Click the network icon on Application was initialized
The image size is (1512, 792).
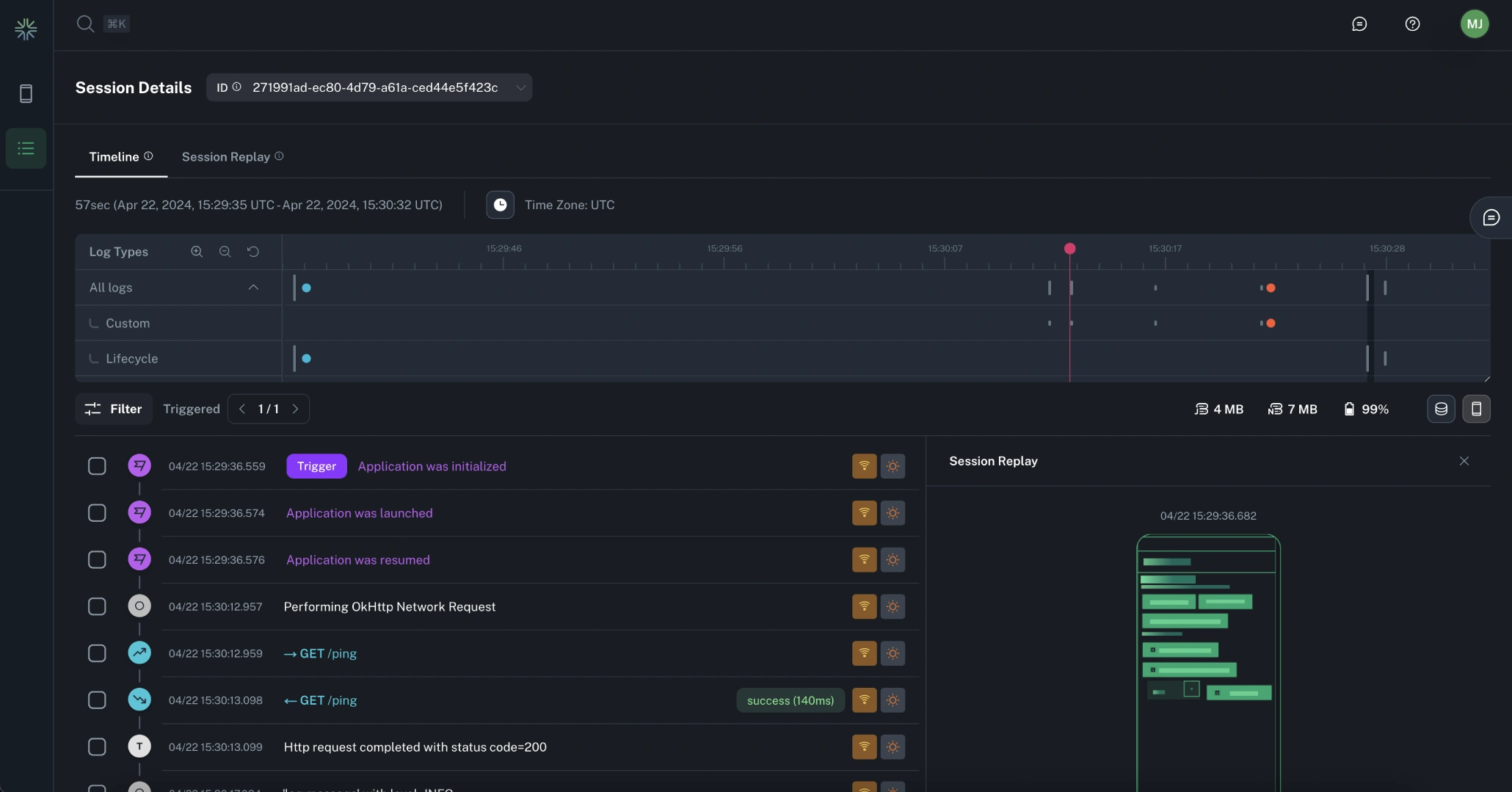click(x=864, y=466)
